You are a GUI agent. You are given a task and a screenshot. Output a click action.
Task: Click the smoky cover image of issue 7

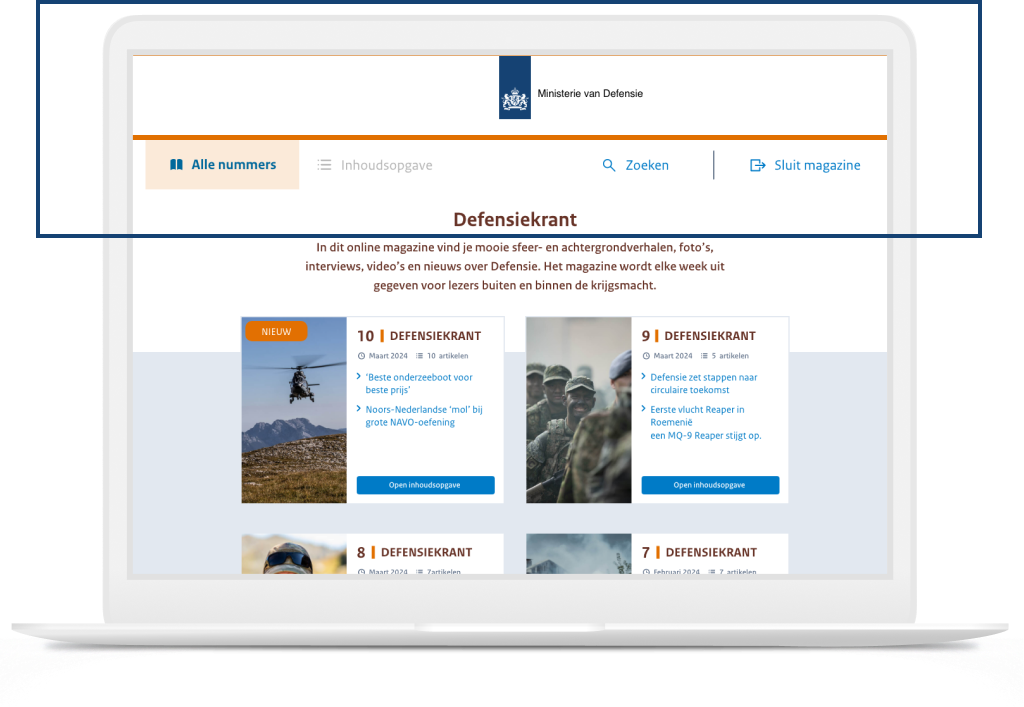[579, 554]
